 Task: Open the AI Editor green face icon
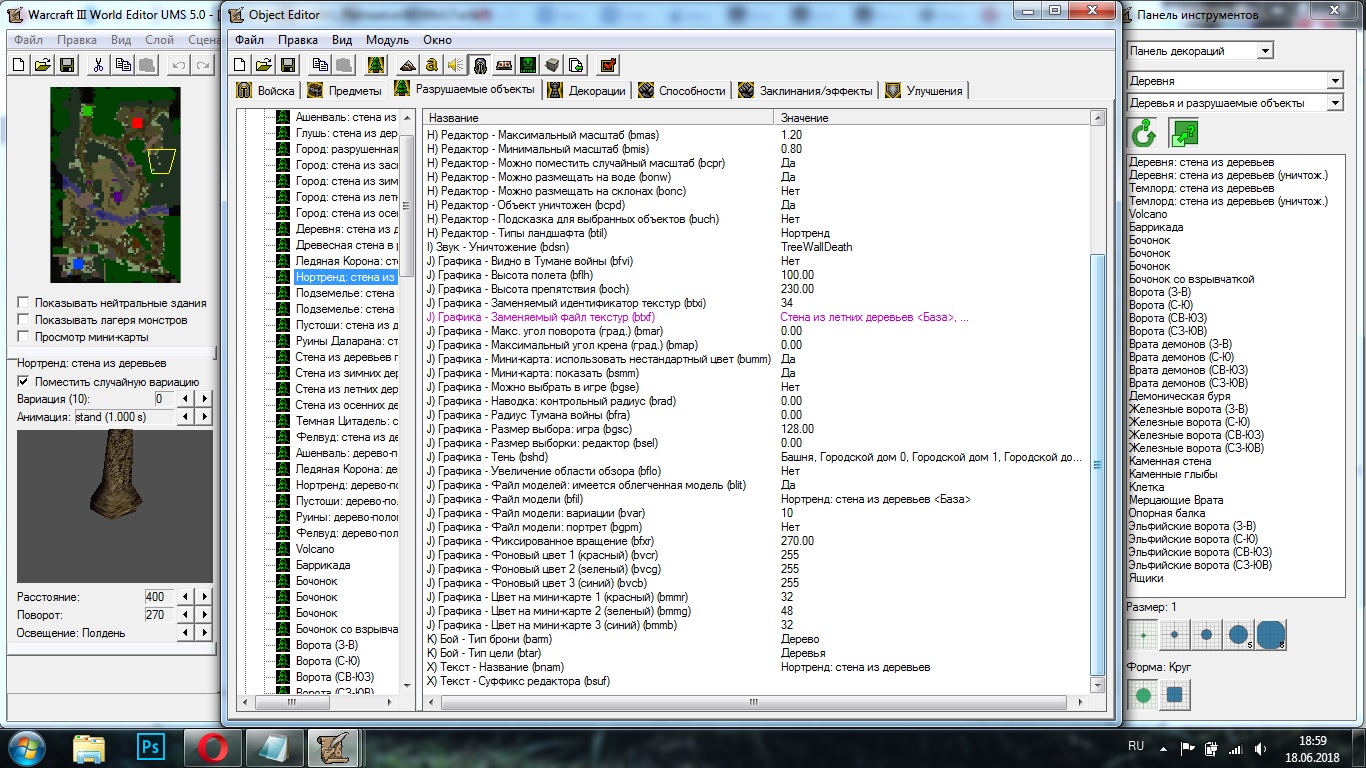click(x=528, y=65)
